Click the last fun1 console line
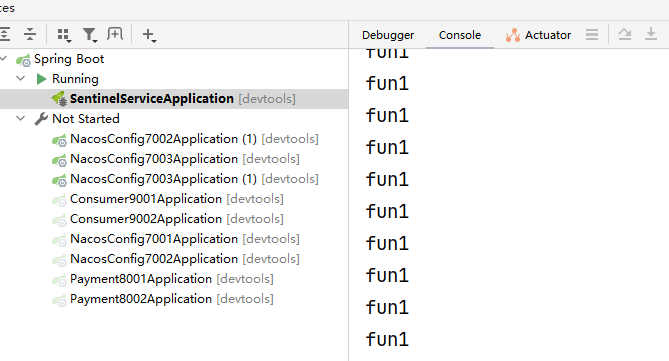The height and width of the screenshot is (361, 669). (x=387, y=339)
